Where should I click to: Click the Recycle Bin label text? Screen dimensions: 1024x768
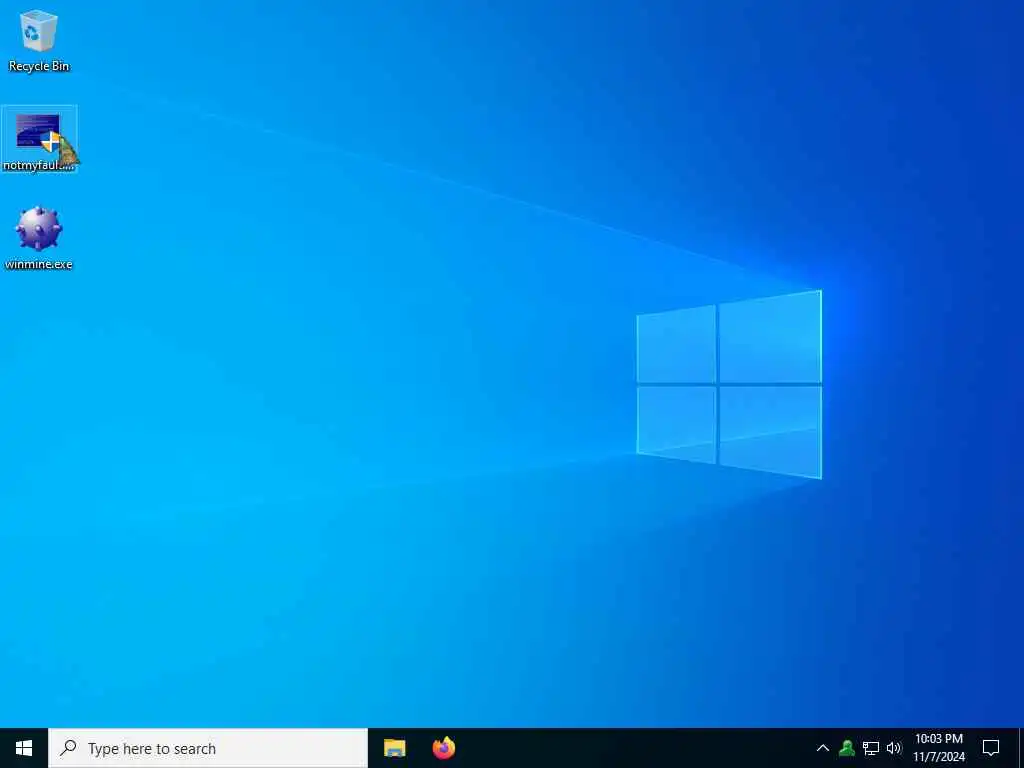point(39,66)
